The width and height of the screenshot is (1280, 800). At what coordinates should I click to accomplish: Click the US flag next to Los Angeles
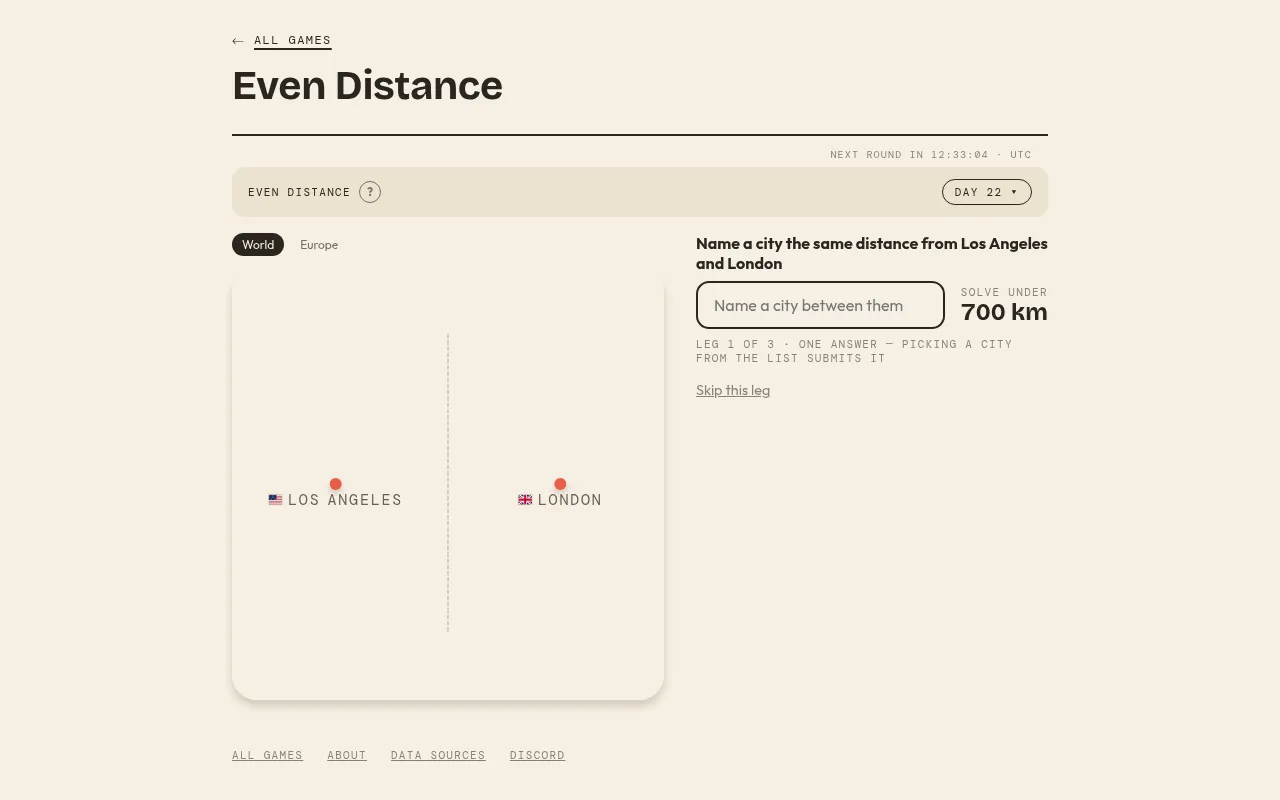click(275, 500)
